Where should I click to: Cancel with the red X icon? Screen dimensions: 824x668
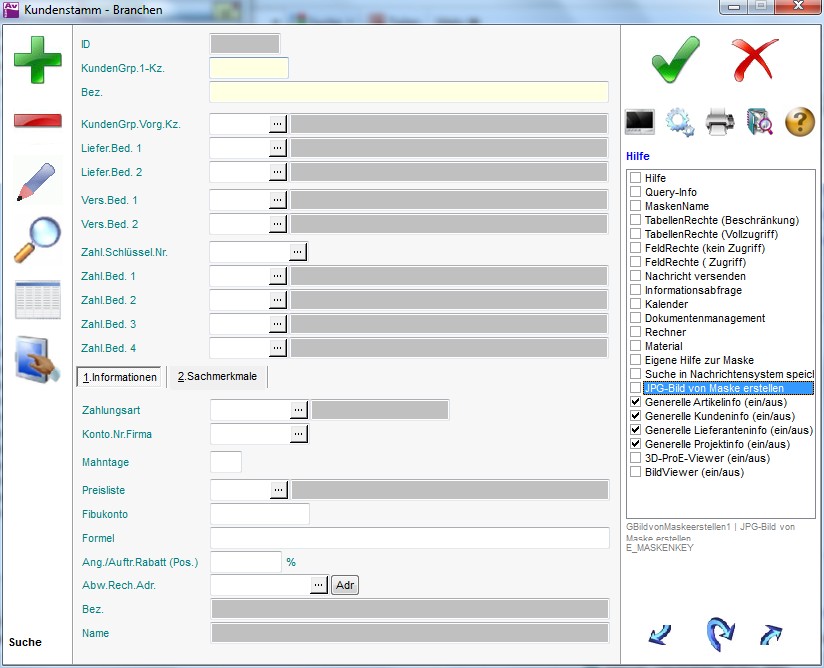point(754,59)
